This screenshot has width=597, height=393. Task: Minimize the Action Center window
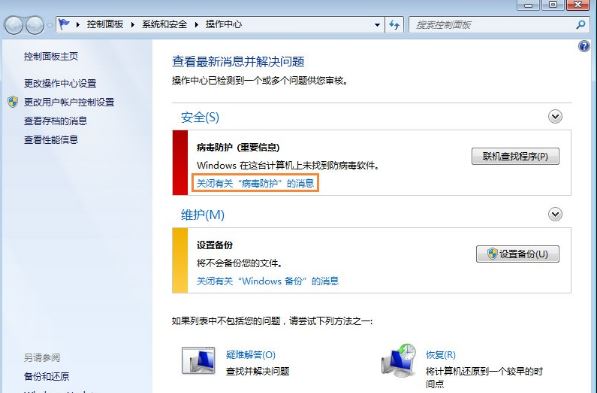click(528, 5)
